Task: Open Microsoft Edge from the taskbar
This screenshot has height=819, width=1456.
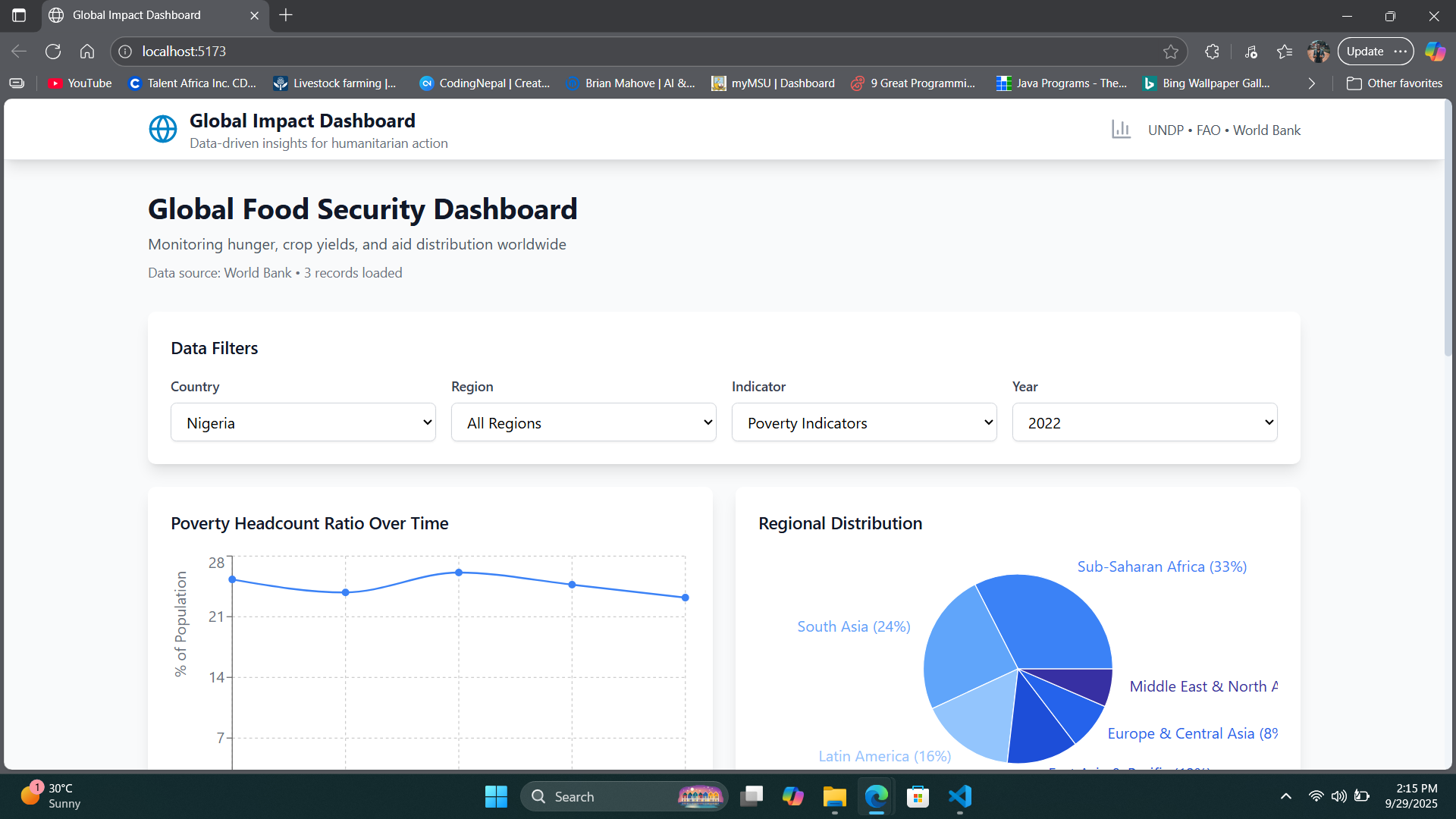Action: pyautogui.click(x=877, y=796)
